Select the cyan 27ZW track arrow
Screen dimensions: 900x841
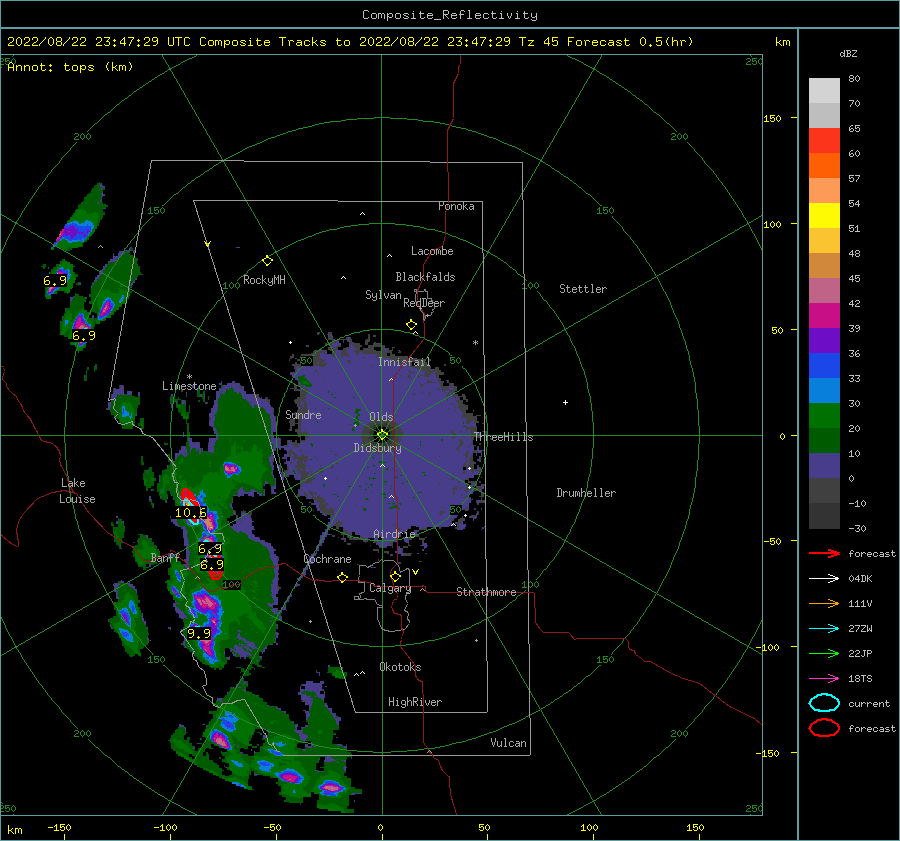[824, 629]
